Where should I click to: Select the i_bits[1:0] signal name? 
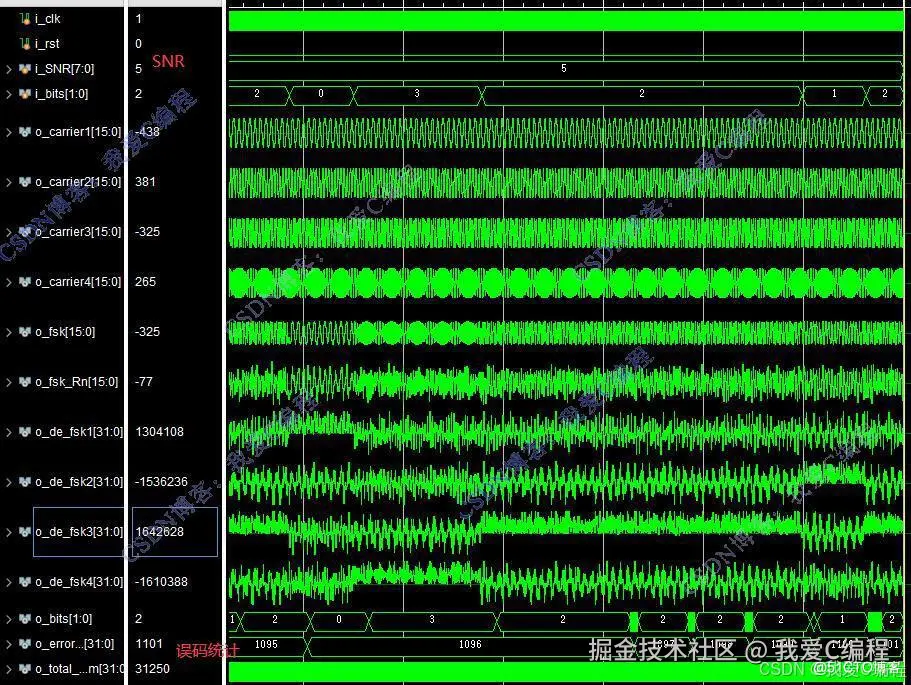coord(62,94)
